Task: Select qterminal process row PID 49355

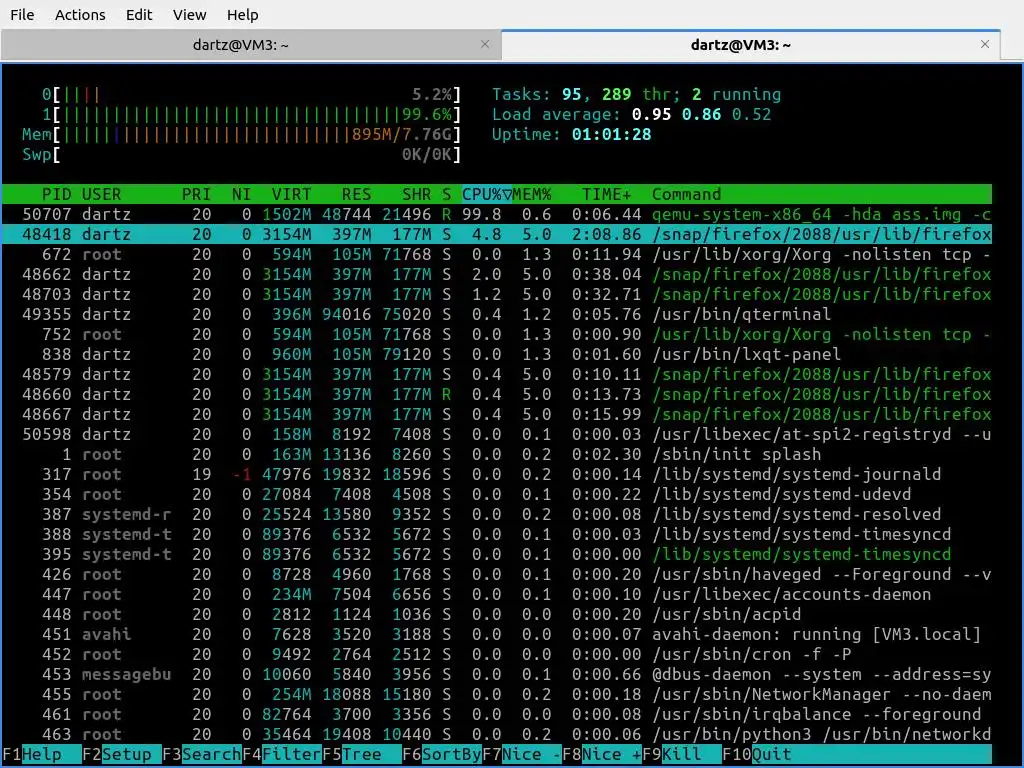Action: [x=497, y=314]
